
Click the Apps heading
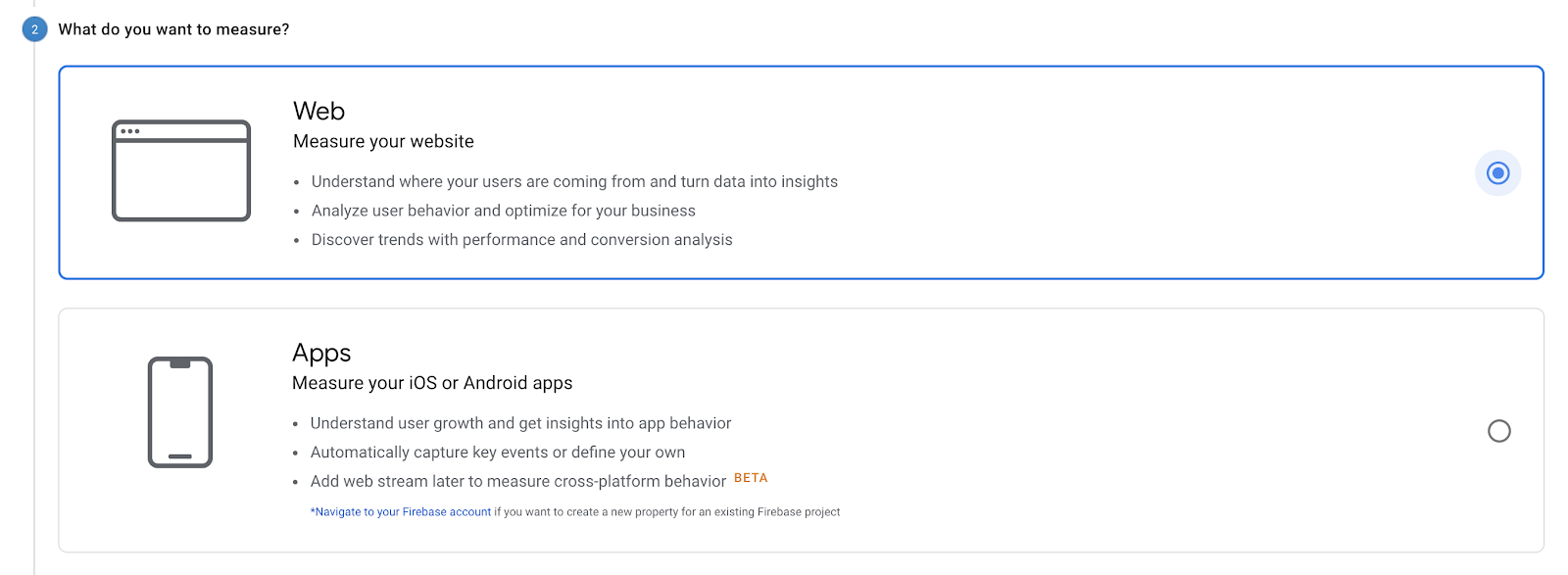tap(321, 353)
